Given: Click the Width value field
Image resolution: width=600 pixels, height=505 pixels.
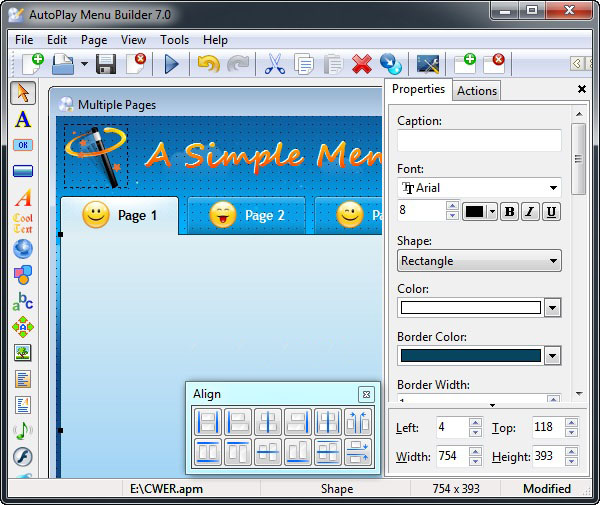Looking at the screenshot, I should coord(452,456).
